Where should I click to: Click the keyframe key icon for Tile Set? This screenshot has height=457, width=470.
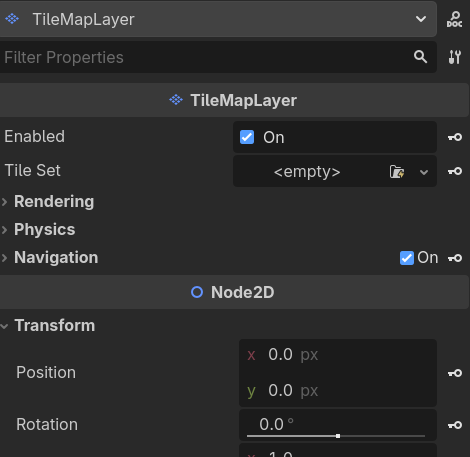455,171
